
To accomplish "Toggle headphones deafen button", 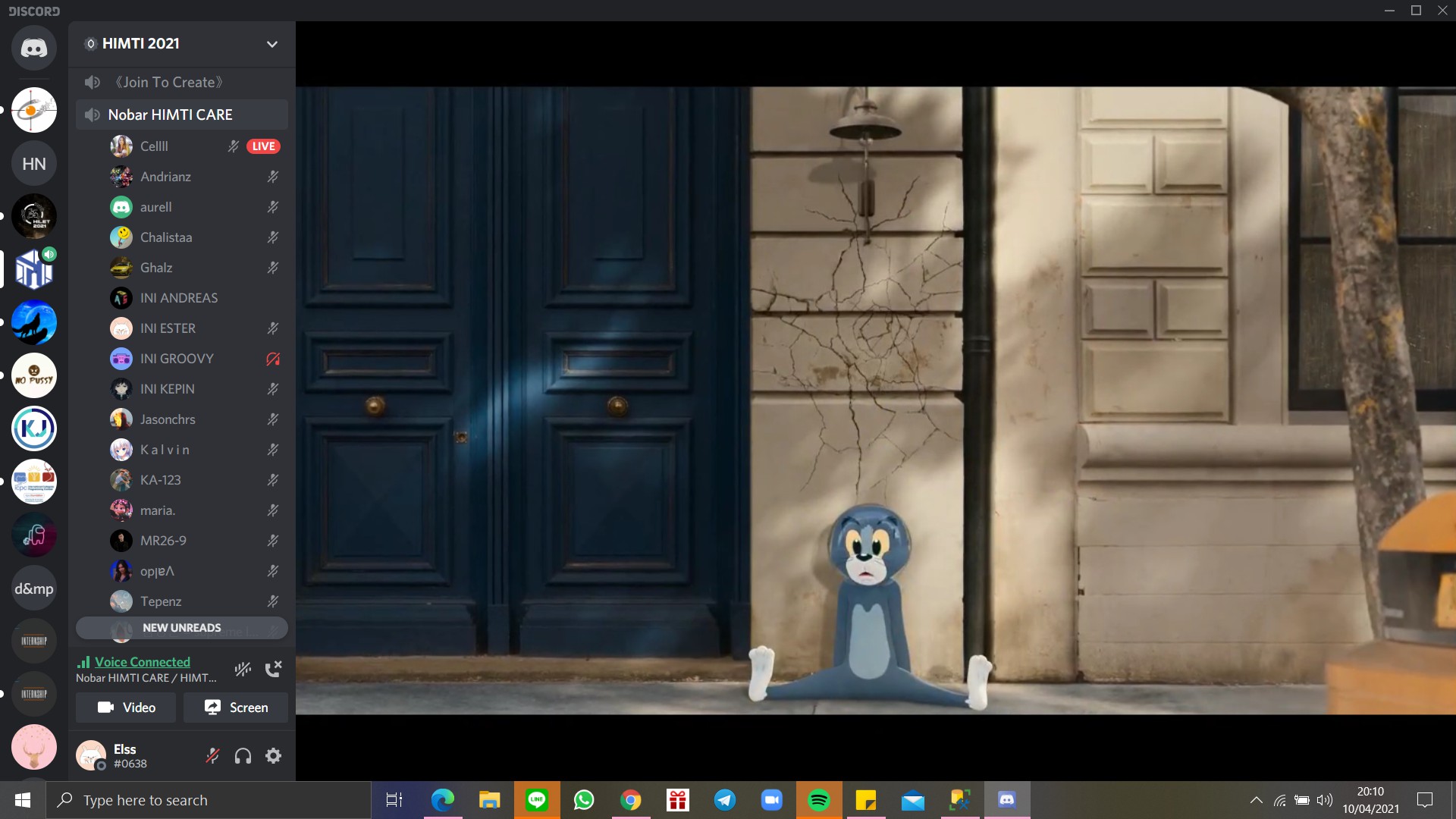I will [243, 756].
